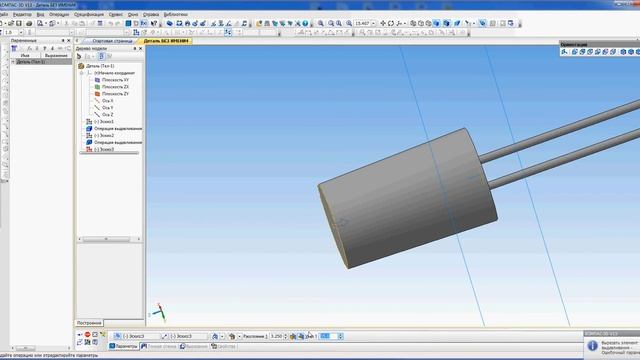Viewport: 640px width, 360px height.
Task: Click the red Stop operation icon
Action: point(87,334)
